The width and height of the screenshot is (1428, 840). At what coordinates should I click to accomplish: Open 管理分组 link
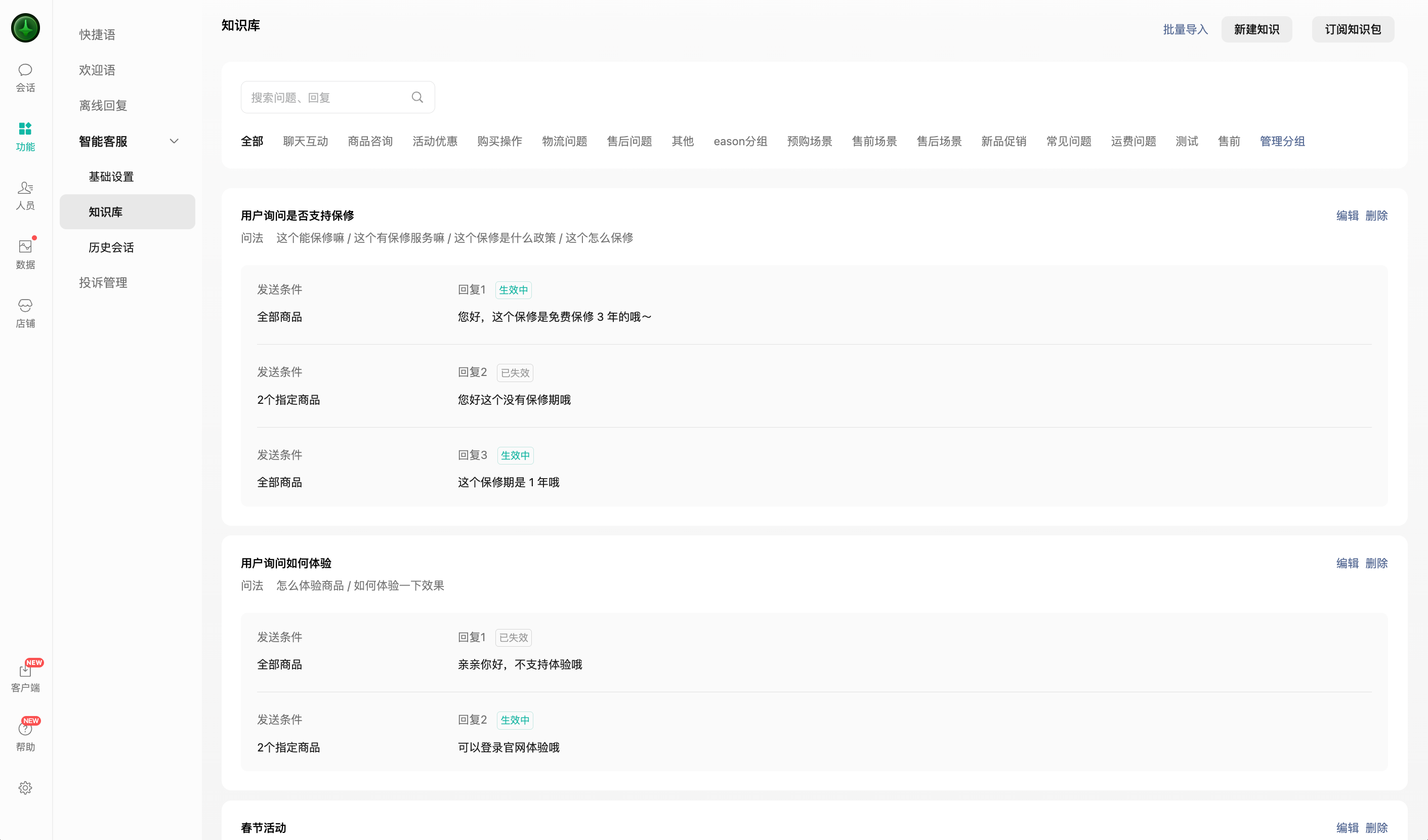pos(1282,141)
